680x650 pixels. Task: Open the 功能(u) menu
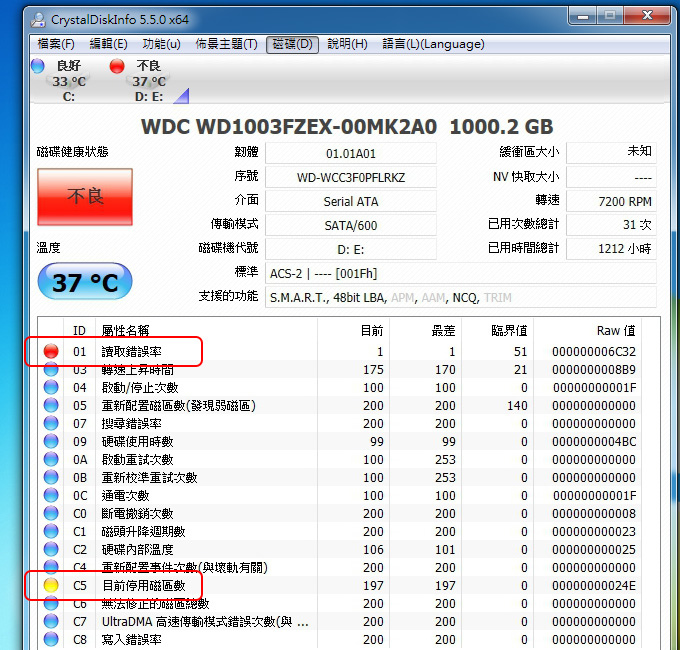(161, 44)
